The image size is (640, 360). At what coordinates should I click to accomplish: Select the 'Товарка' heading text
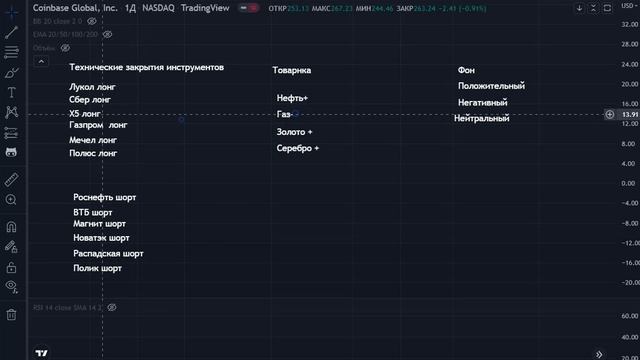pos(292,70)
